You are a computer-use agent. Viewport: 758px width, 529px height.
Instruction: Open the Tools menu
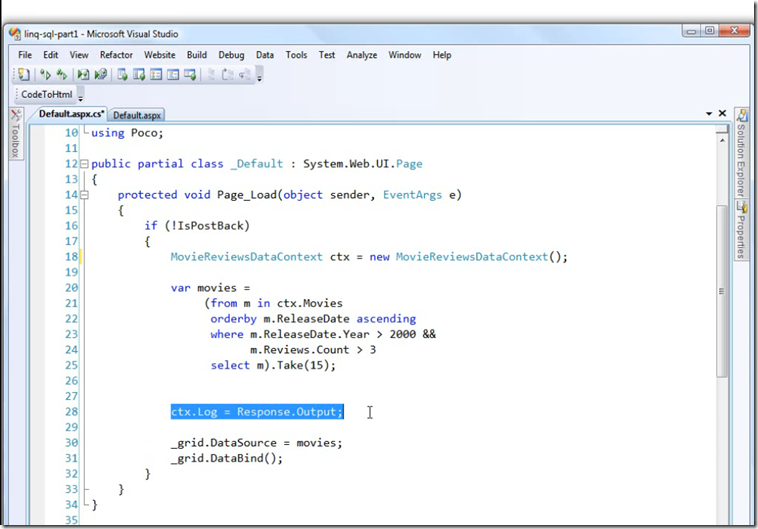point(296,55)
